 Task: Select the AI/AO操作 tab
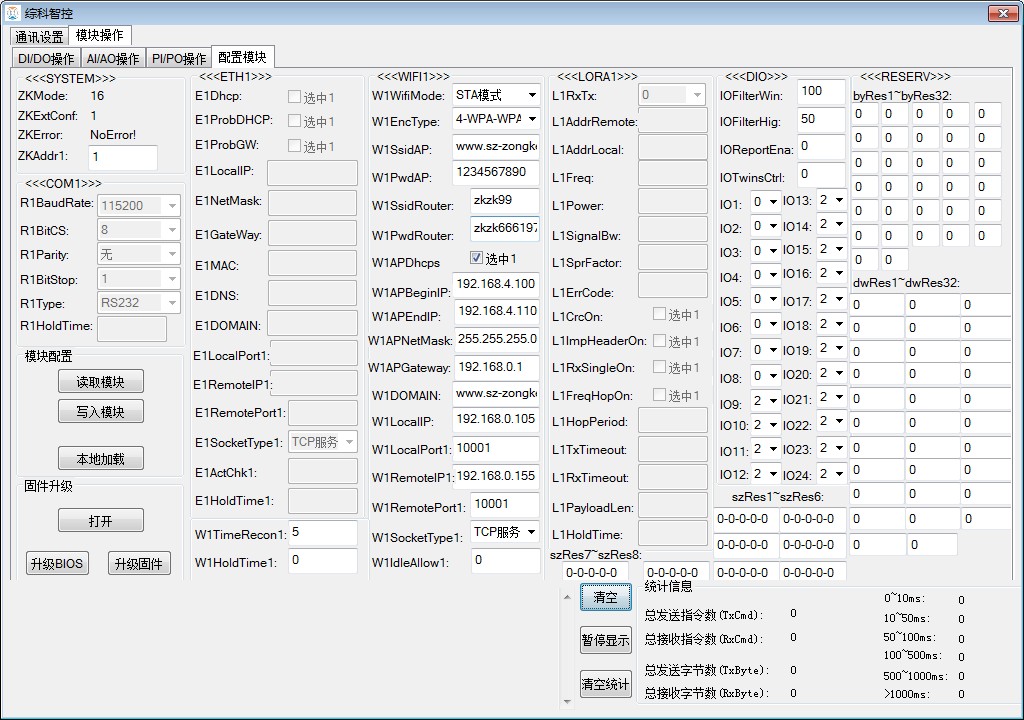[x=113, y=59]
